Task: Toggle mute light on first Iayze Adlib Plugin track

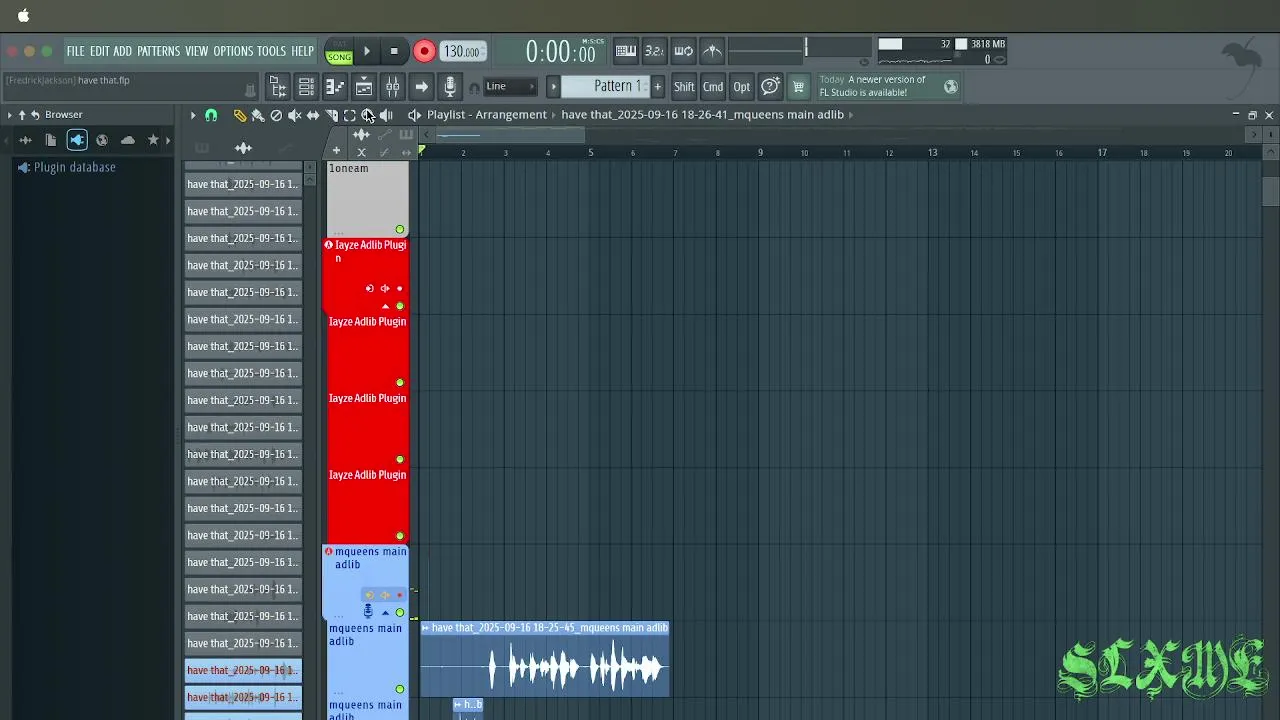Action: pos(400,306)
